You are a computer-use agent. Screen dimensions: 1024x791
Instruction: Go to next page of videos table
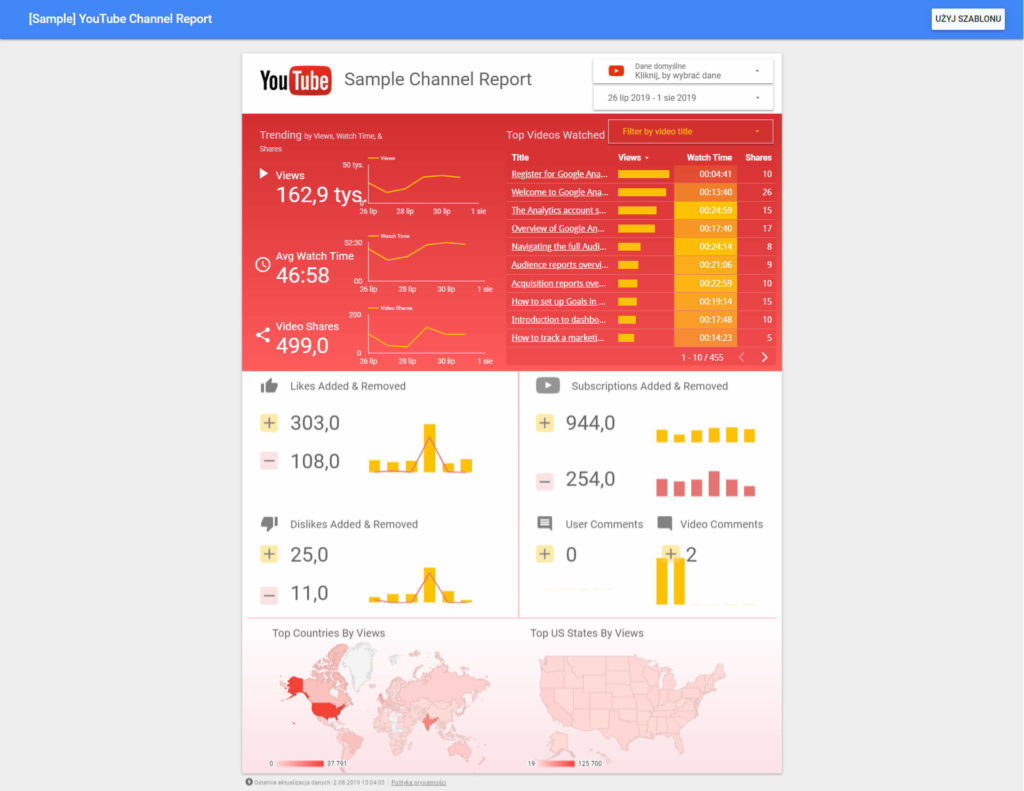click(765, 357)
